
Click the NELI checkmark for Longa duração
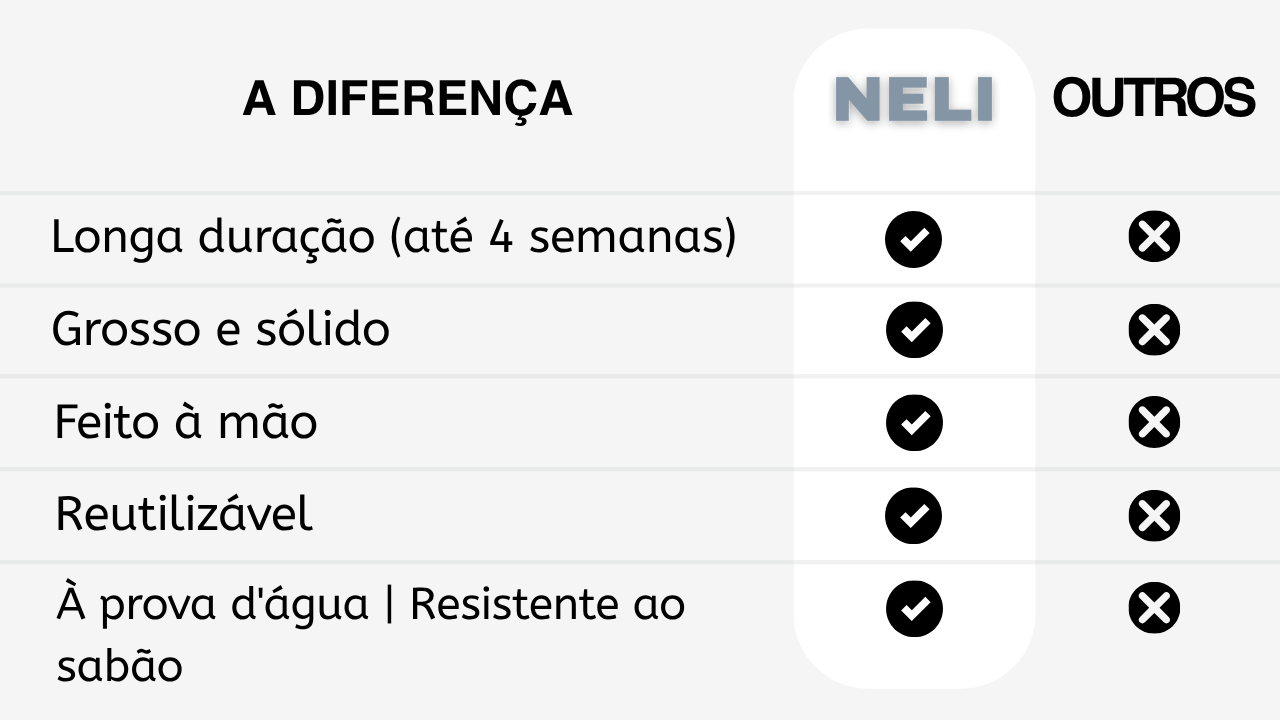[913, 239]
